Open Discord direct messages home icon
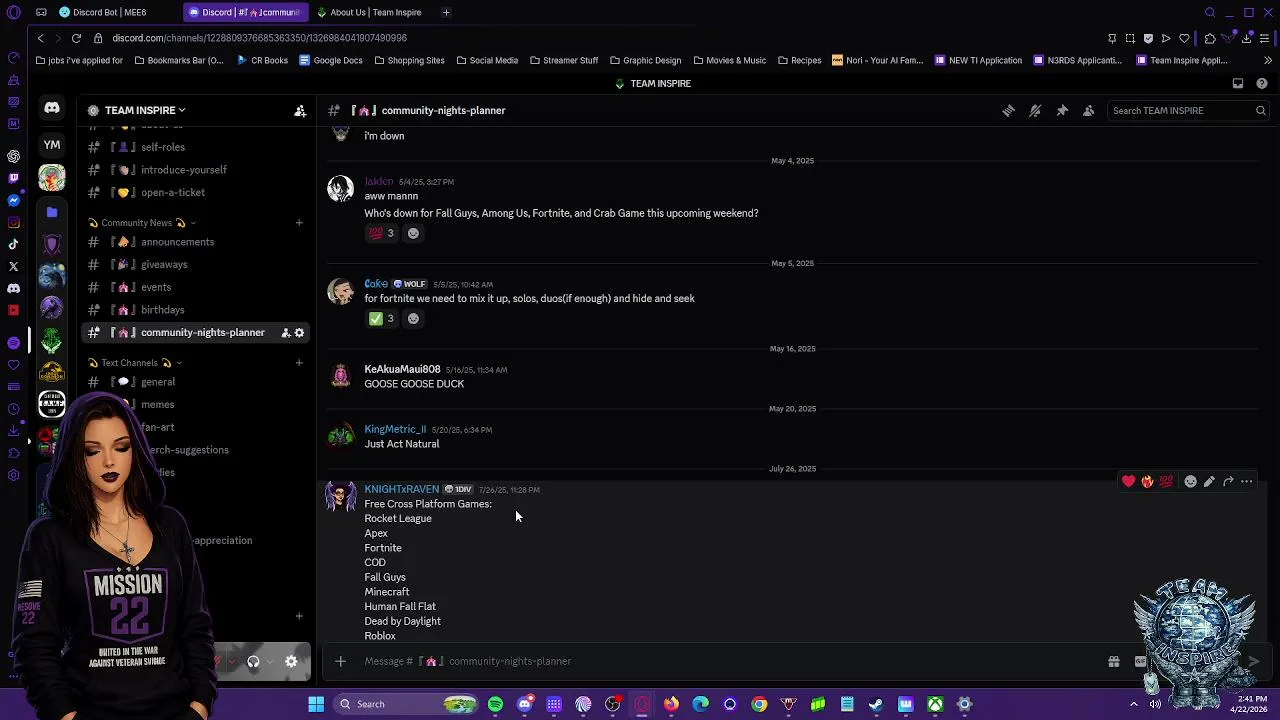The width and height of the screenshot is (1280, 720). (52, 108)
